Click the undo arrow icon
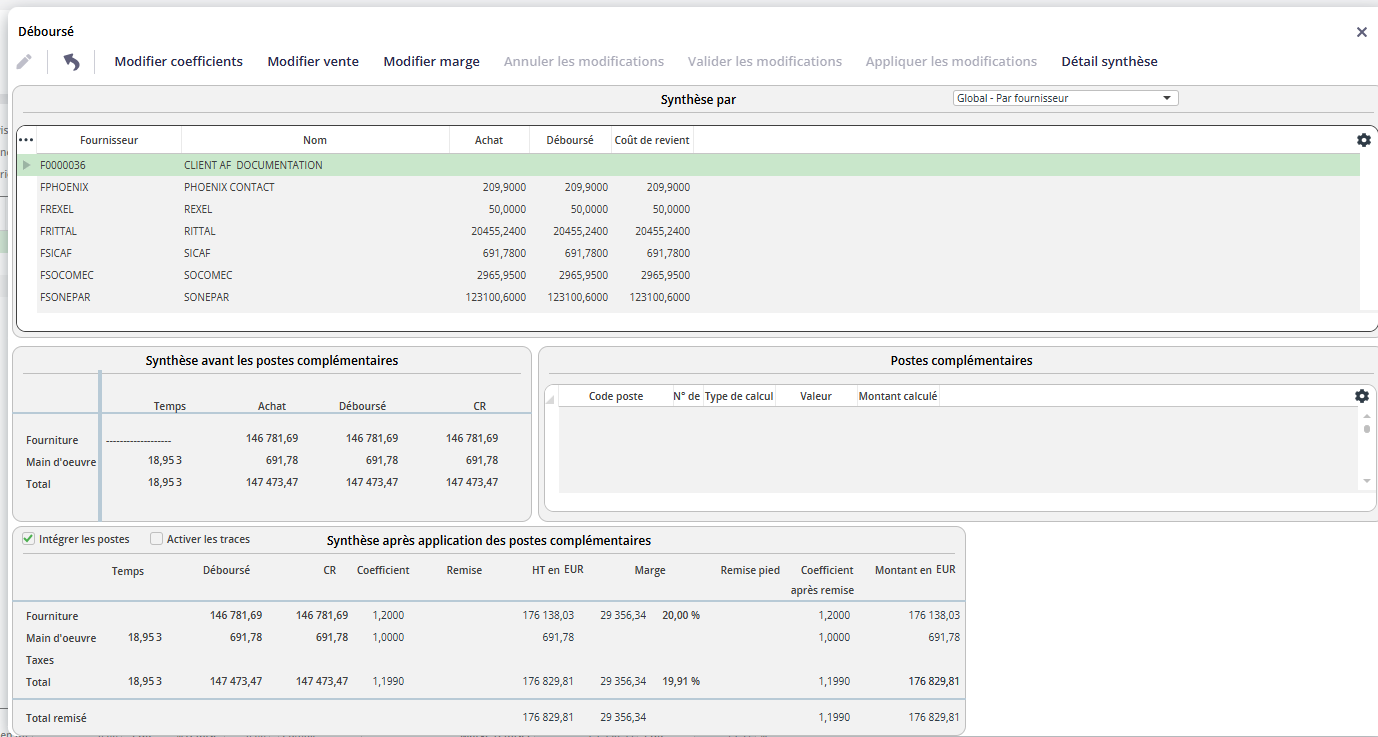 [71, 62]
